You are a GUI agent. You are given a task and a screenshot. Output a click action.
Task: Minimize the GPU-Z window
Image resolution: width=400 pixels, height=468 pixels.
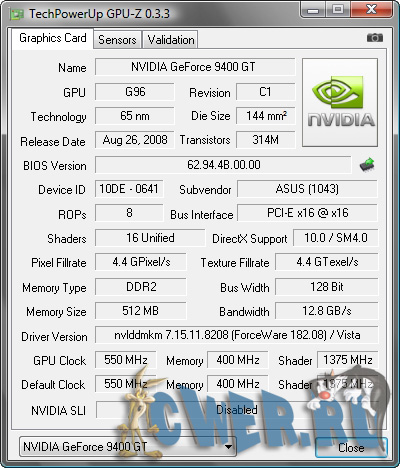pos(313,10)
